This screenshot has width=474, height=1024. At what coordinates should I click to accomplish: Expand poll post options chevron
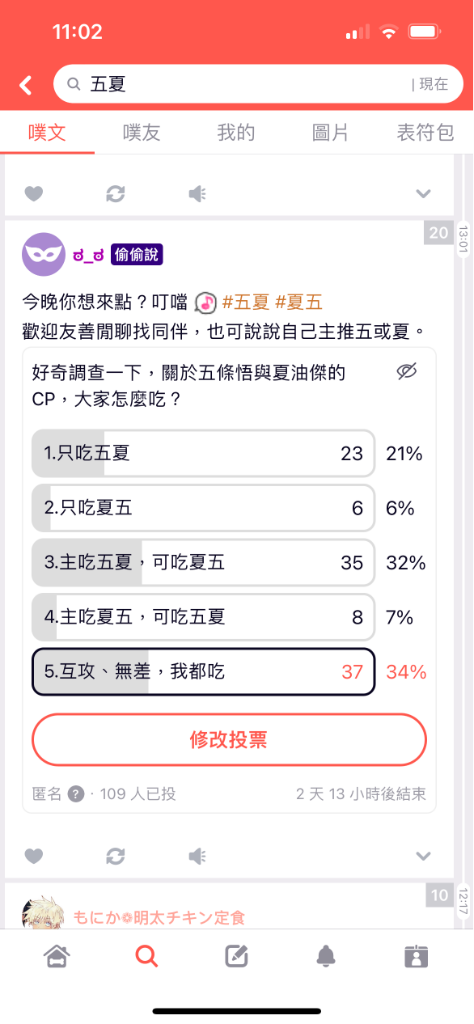[x=423, y=856]
